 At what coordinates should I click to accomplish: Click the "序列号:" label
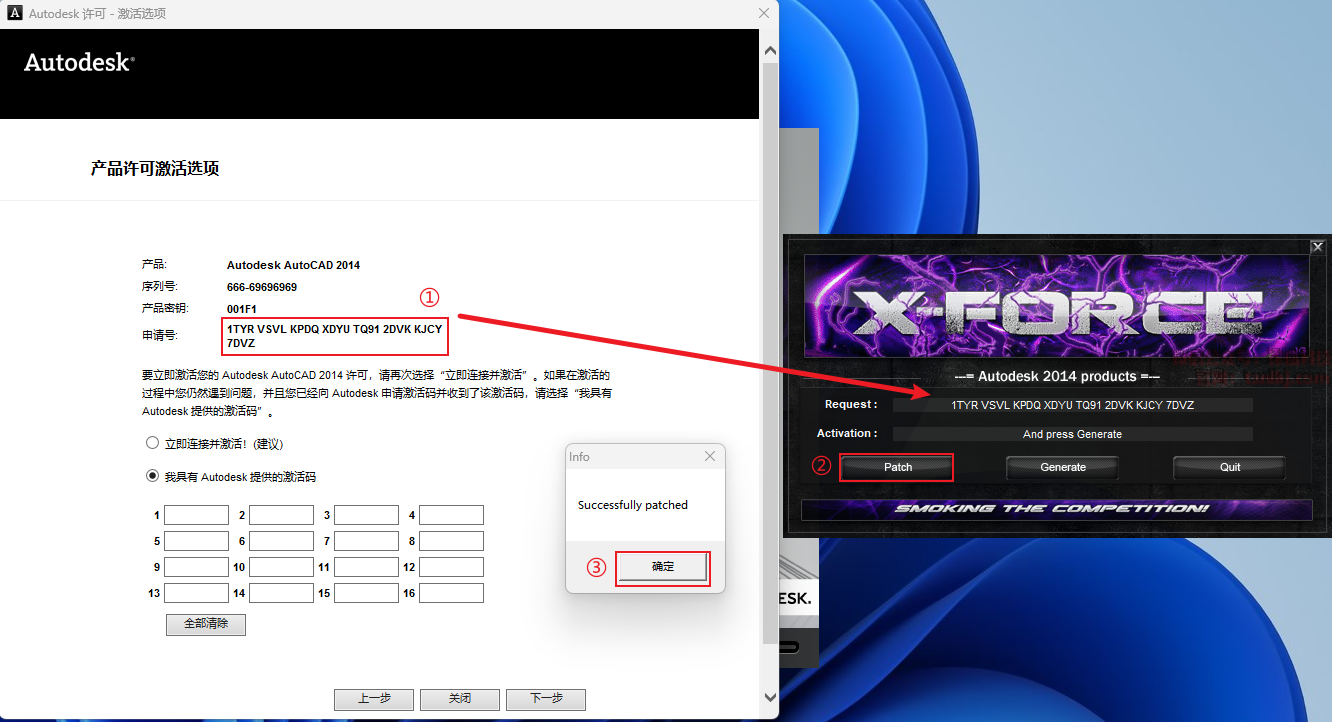[x=160, y=286]
